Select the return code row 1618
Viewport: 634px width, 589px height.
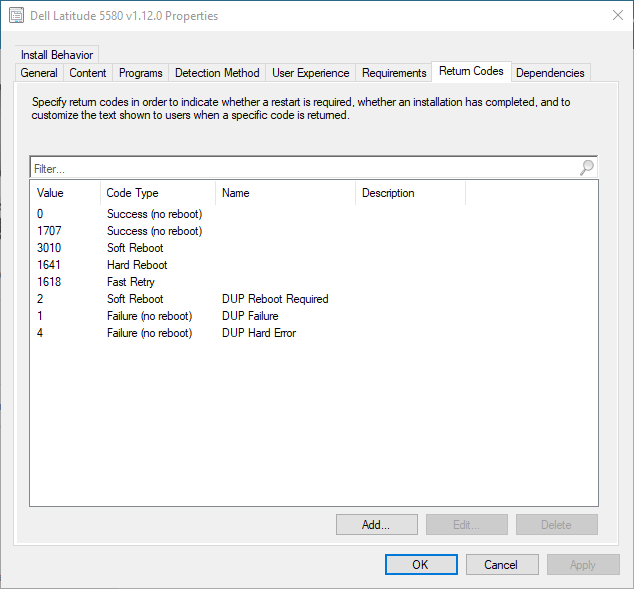click(314, 282)
